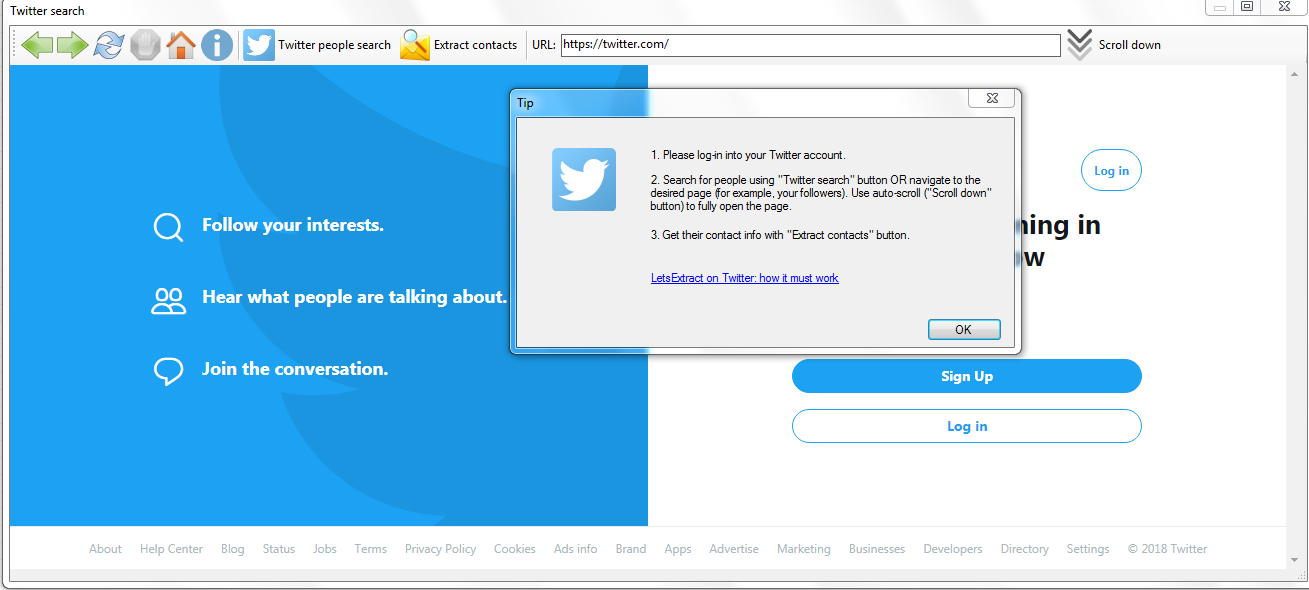Screen dimensions: 1309x590
Task: Refresh the page with the blue arrows icon
Action: [109, 45]
